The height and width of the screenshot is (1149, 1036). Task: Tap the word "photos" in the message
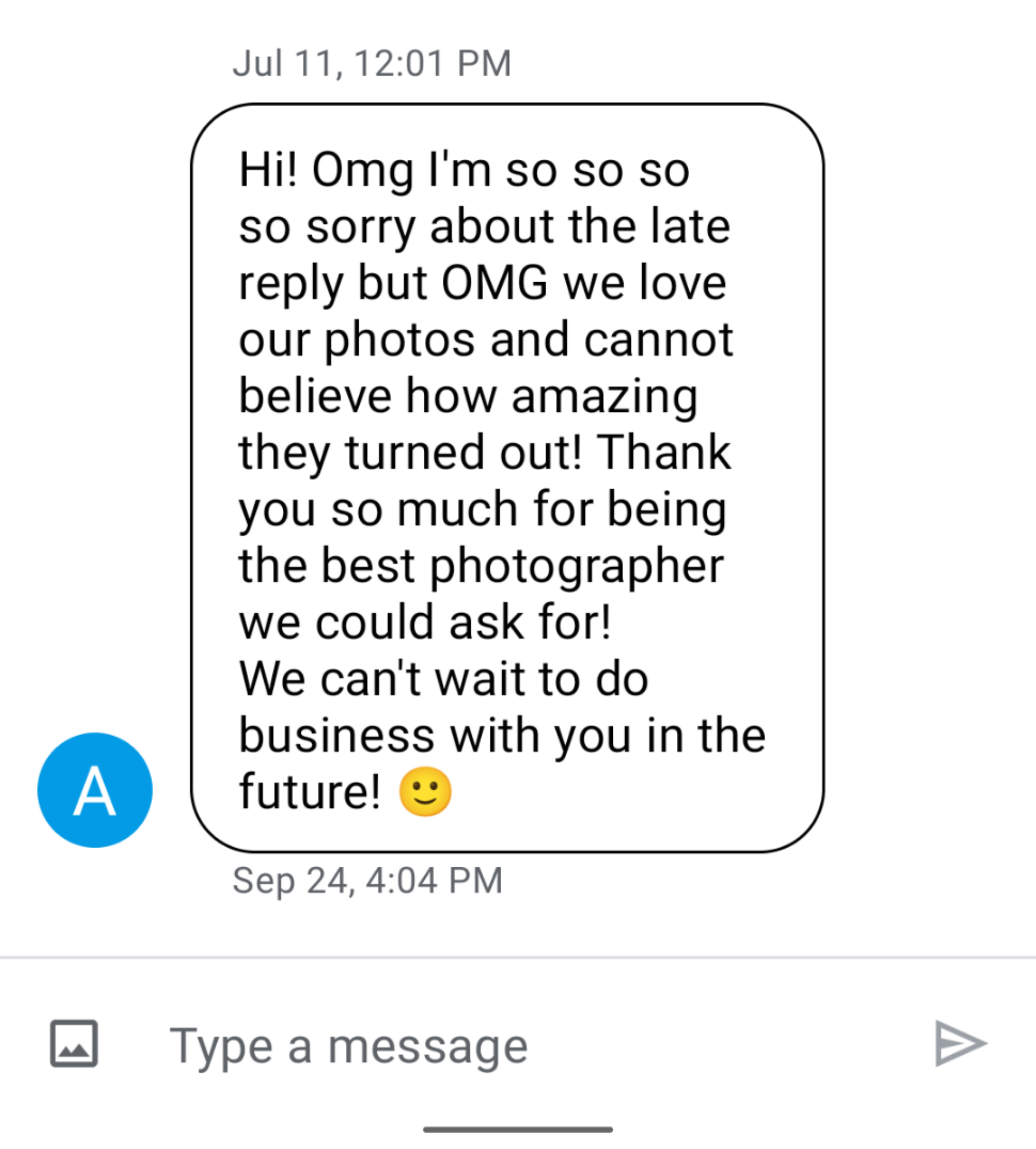coord(400,340)
